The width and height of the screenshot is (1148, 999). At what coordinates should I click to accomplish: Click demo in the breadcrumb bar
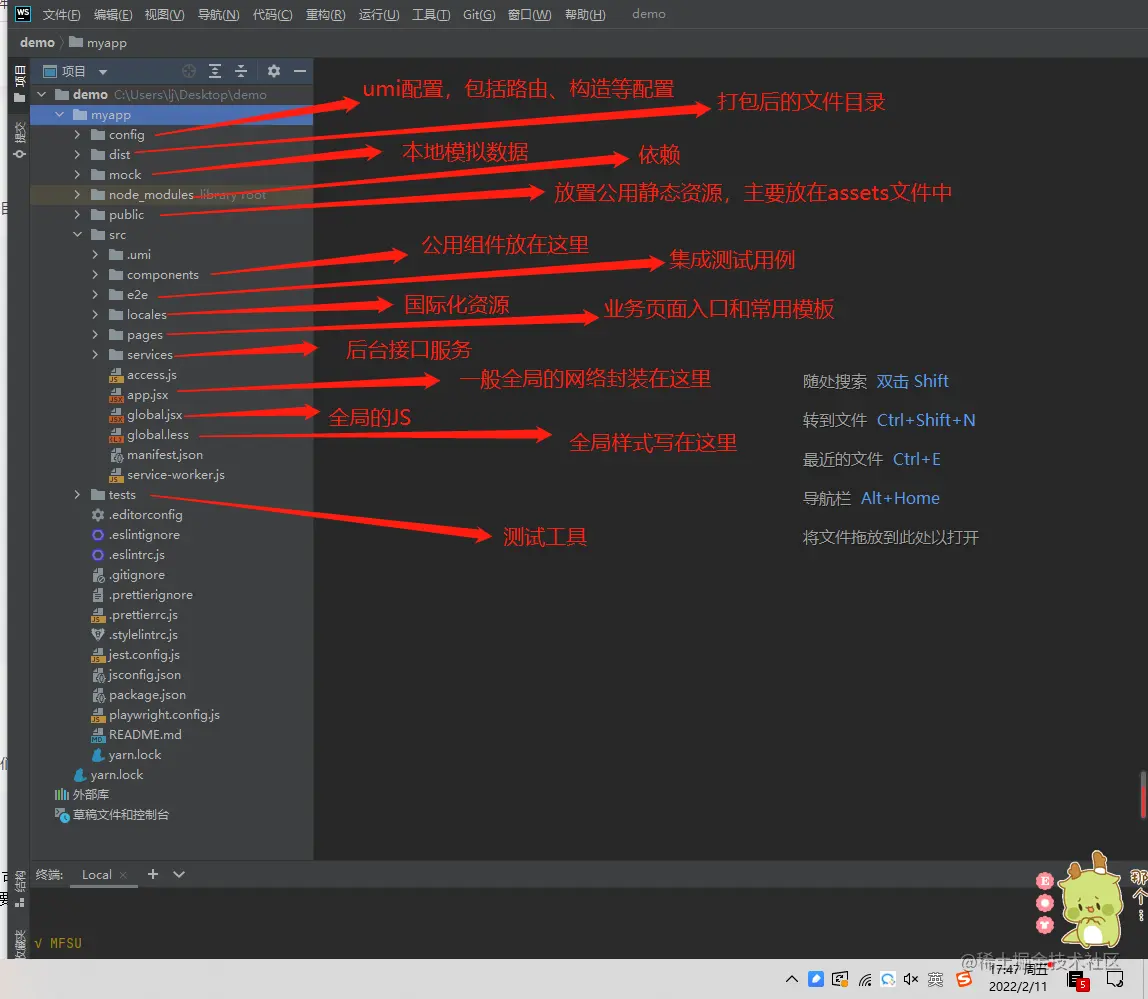pos(37,42)
